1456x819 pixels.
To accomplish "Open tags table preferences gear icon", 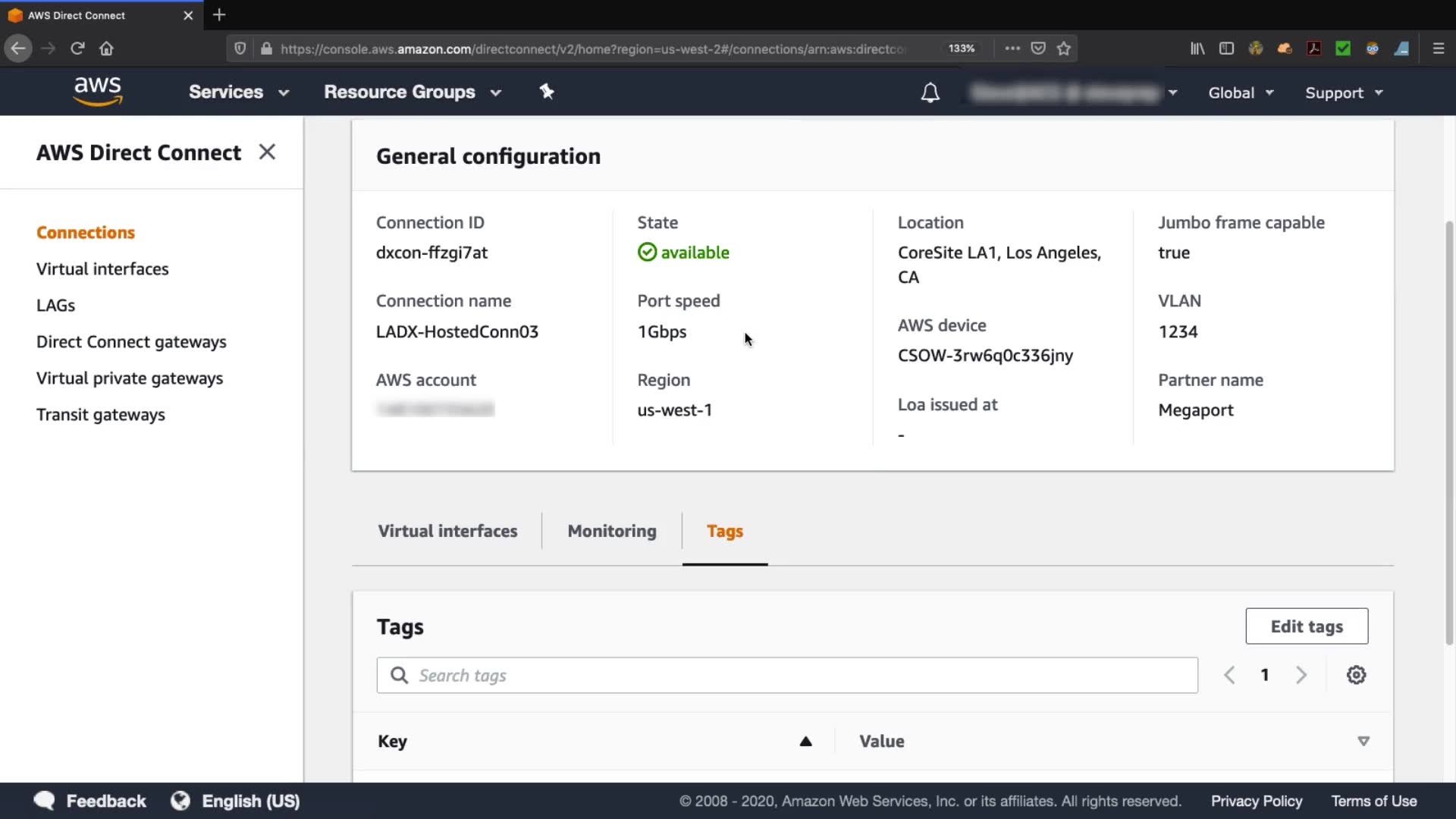I will click(x=1356, y=675).
